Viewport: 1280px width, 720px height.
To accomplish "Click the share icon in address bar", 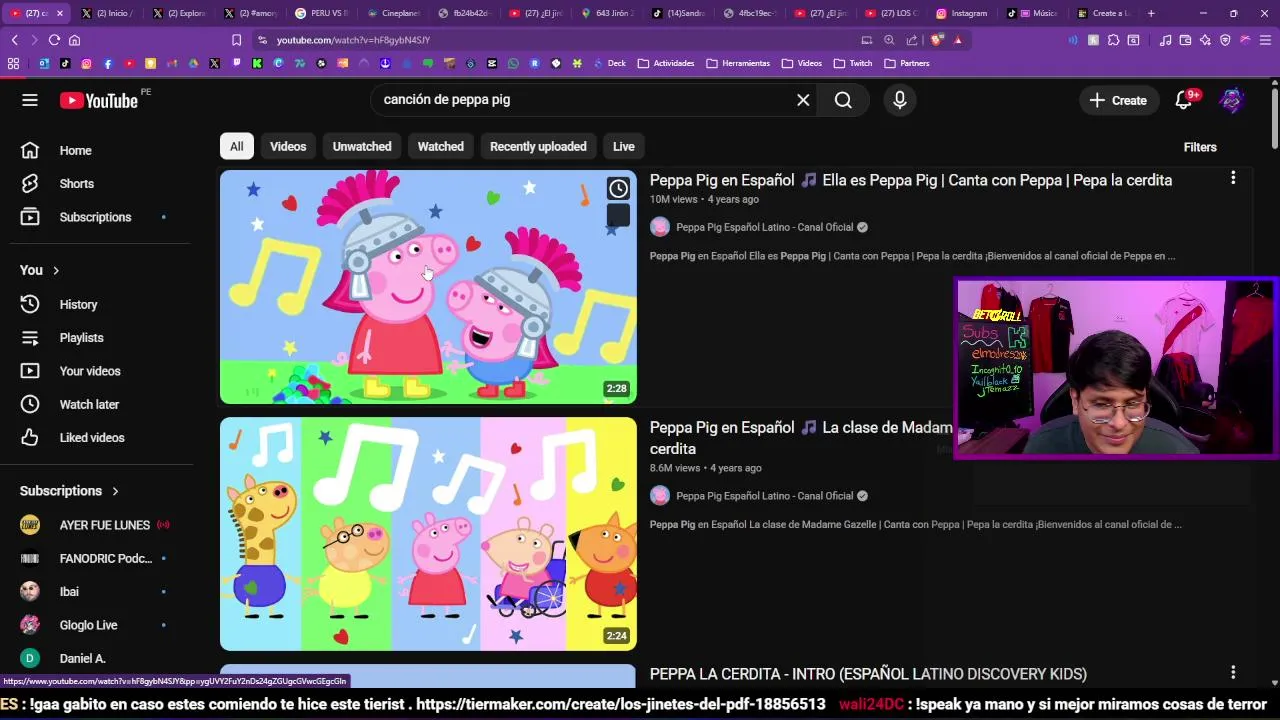I will pyautogui.click(x=912, y=40).
